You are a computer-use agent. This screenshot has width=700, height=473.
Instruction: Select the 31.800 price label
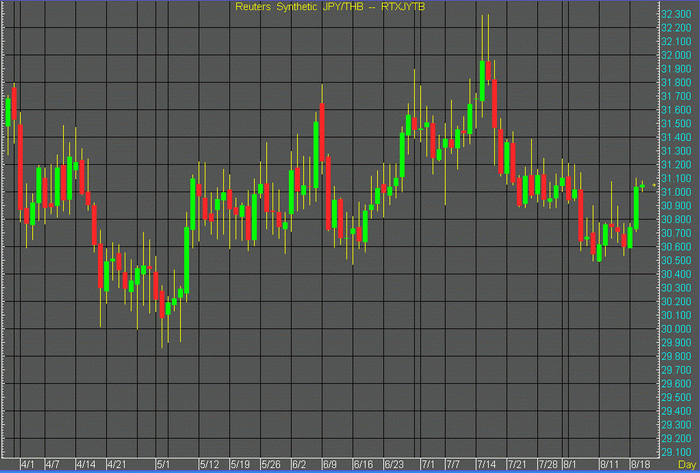click(676, 83)
